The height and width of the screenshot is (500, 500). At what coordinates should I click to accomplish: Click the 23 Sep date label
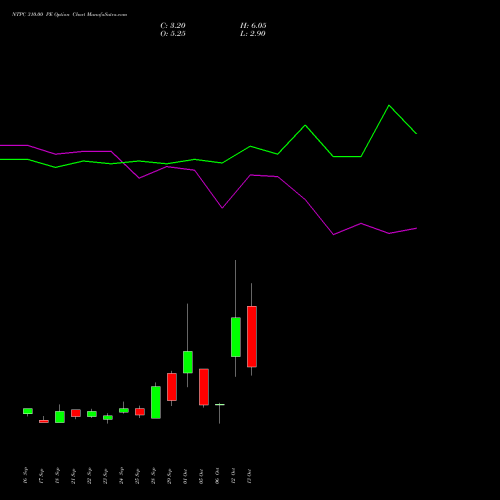(105, 475)
